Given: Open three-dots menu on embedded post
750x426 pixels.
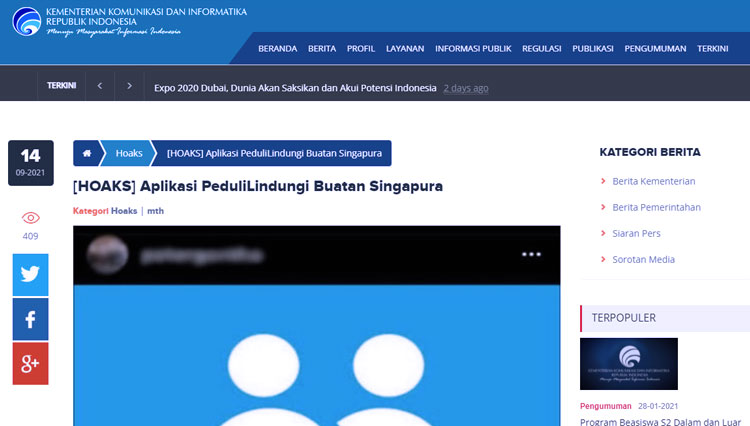Looking at the screenshot, I should 531,254.
